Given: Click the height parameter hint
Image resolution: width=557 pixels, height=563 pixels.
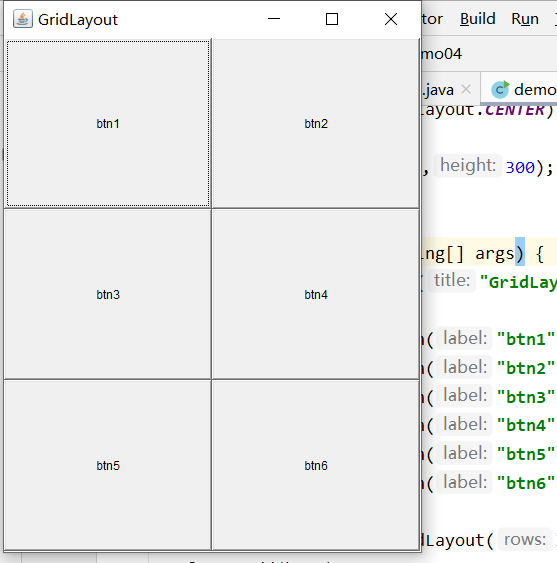Looking at the screenshot, I should [x=468, y=166].
